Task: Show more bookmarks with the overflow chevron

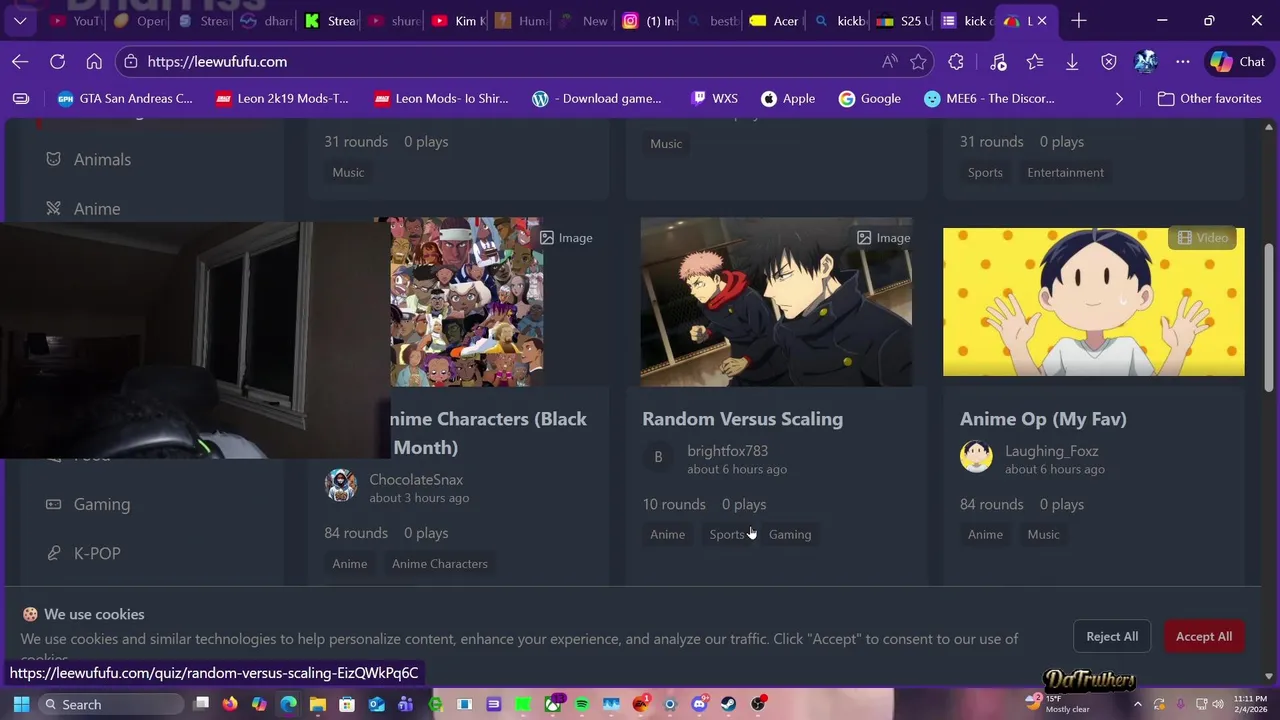Action: [1119, 99]
